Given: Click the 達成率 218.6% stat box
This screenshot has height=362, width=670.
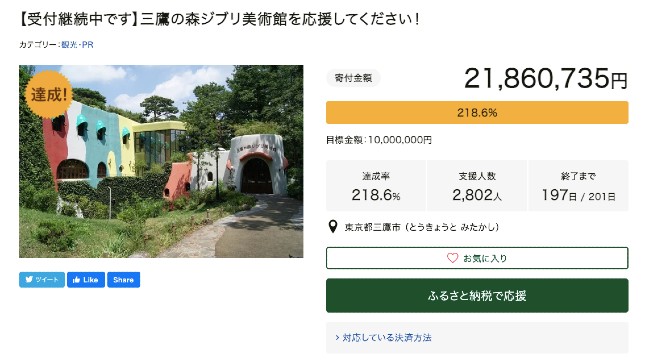Looking at the screenshot, I should [x=376, y=186].
